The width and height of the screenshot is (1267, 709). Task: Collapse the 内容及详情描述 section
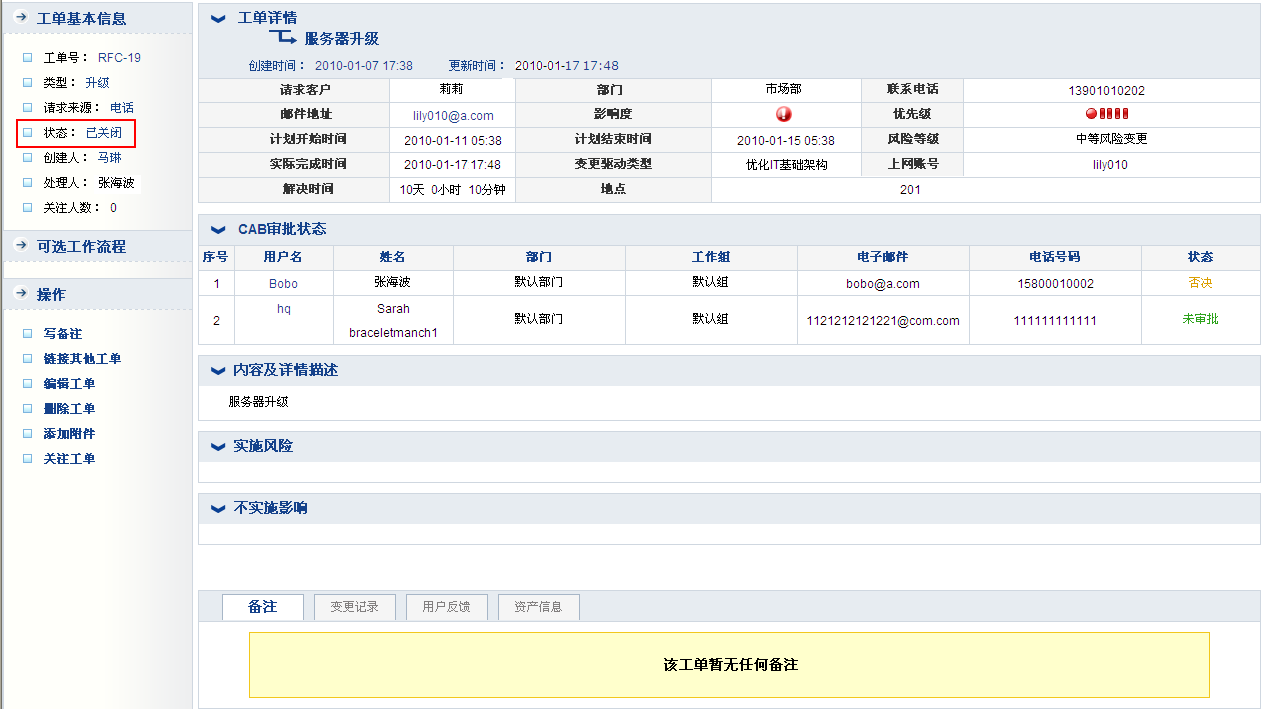click(218, 370)
